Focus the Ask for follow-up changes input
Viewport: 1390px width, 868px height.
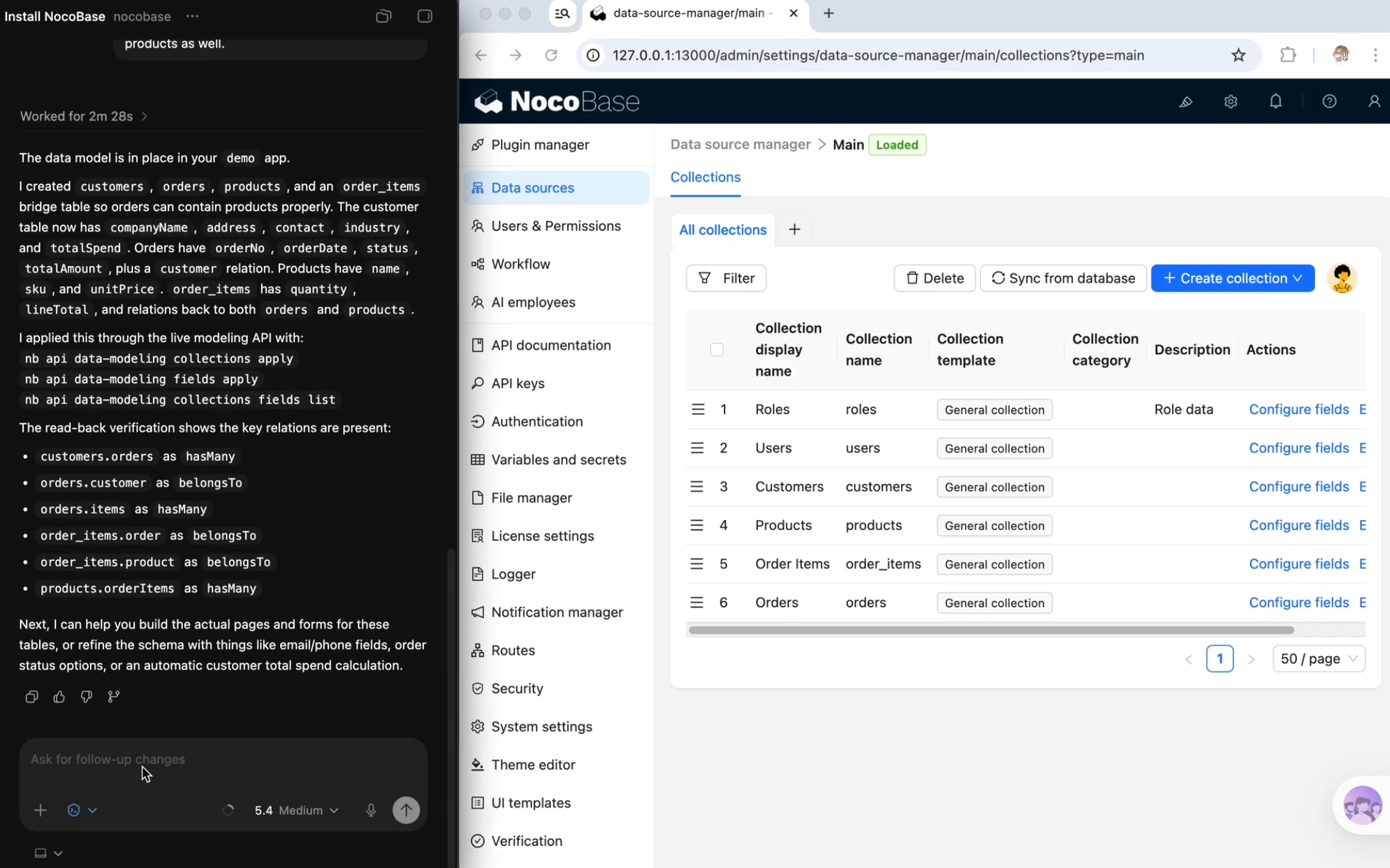(x=223, y=759)
